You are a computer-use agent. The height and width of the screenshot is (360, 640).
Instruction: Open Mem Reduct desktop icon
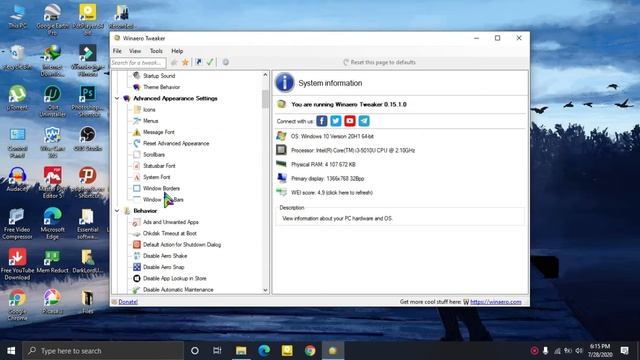(53, 261)
